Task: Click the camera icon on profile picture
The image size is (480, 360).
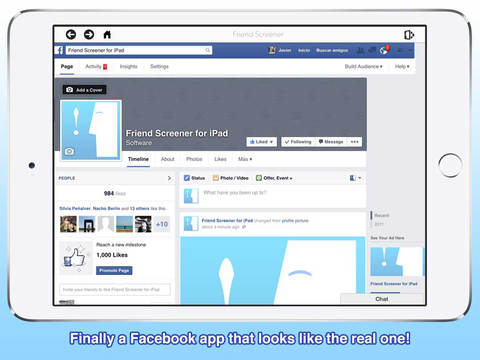Action: pos(69,151)
